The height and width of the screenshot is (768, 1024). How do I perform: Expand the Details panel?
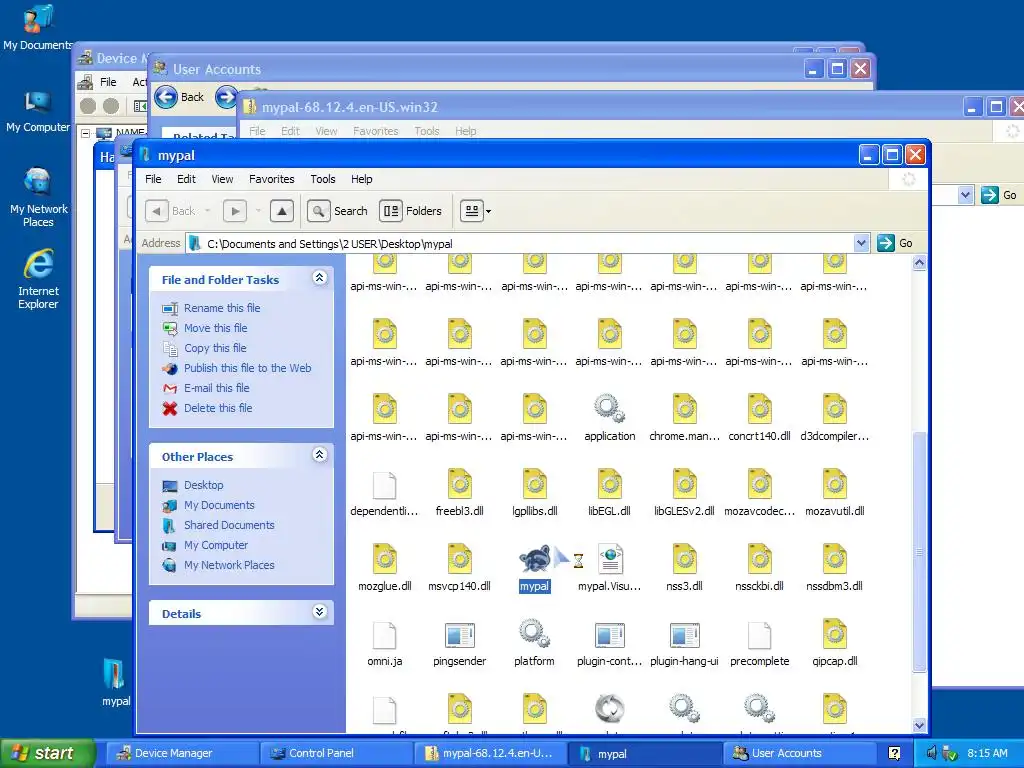[x=319, y=612]
